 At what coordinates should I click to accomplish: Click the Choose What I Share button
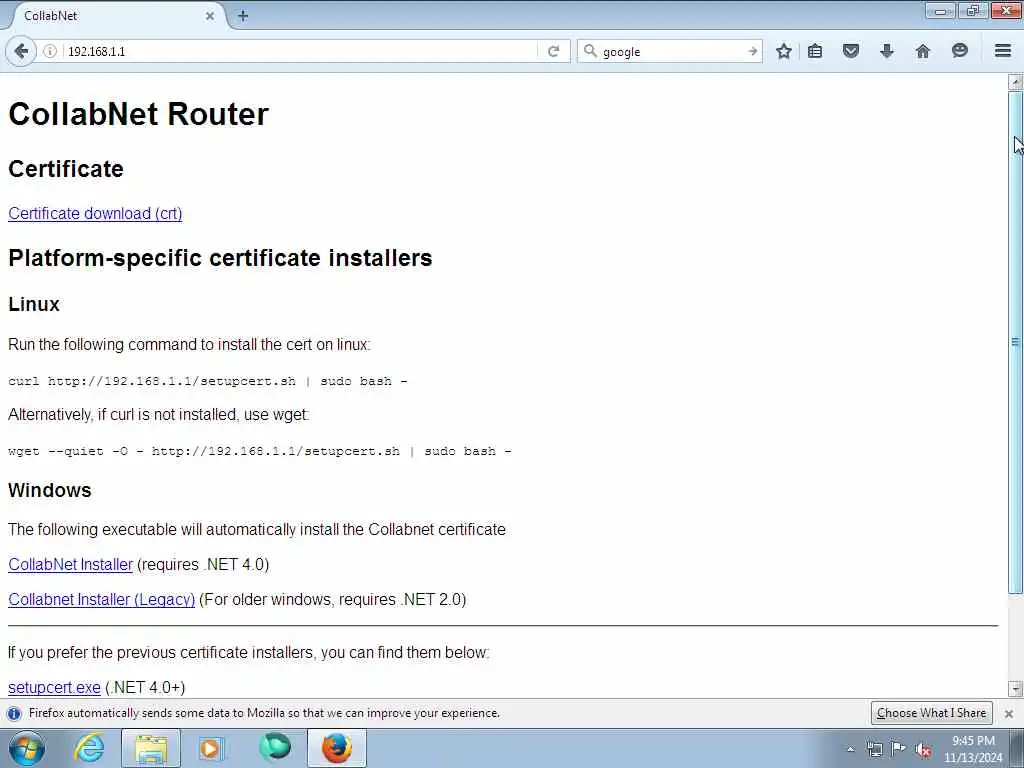coord(931,713)
